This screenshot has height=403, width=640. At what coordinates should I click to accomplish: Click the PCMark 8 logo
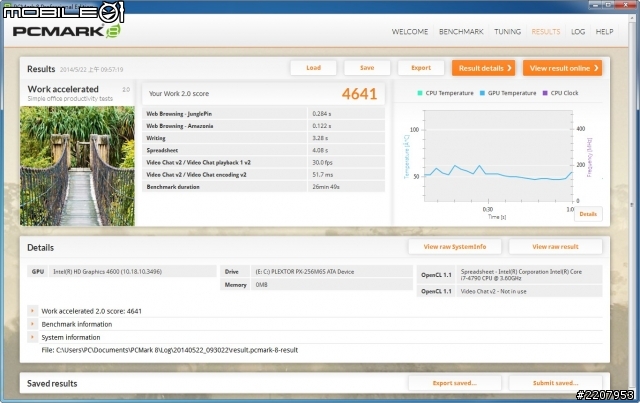(x=67, y=31)
